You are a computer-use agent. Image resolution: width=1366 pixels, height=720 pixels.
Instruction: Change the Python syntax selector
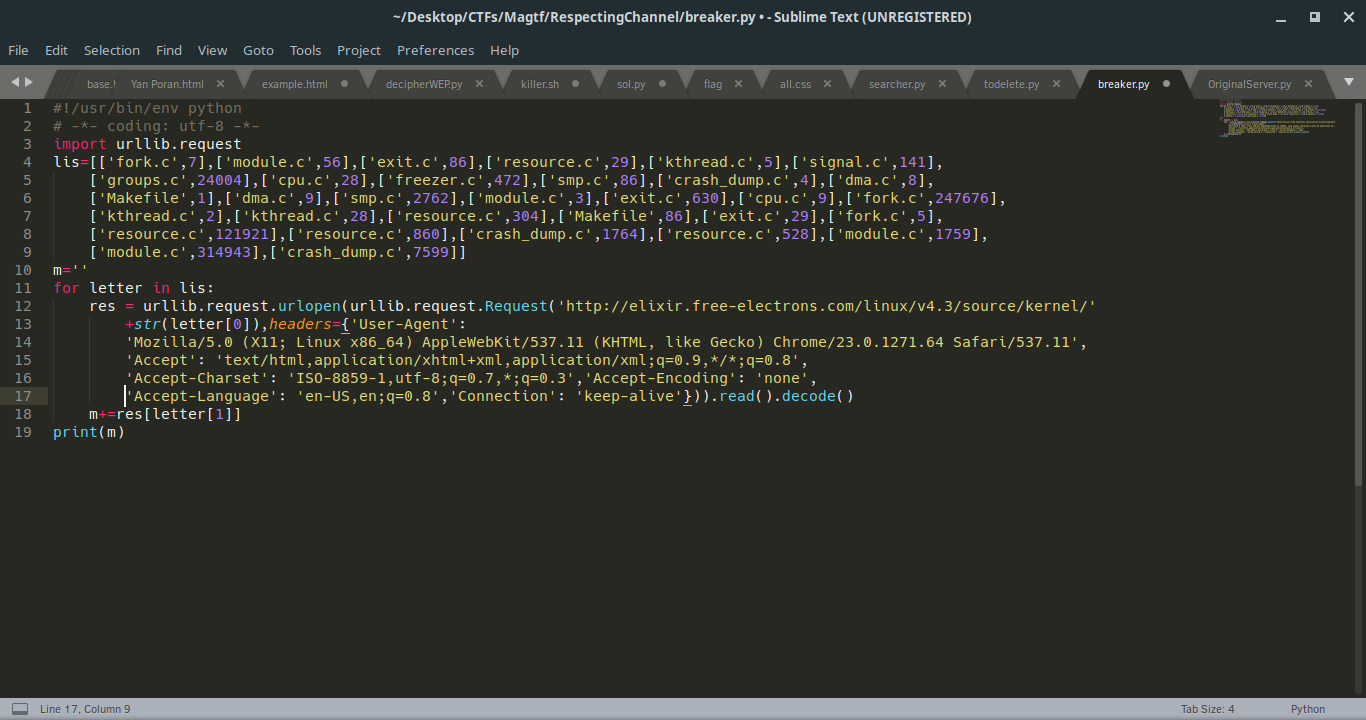[x=1308, y=709]
